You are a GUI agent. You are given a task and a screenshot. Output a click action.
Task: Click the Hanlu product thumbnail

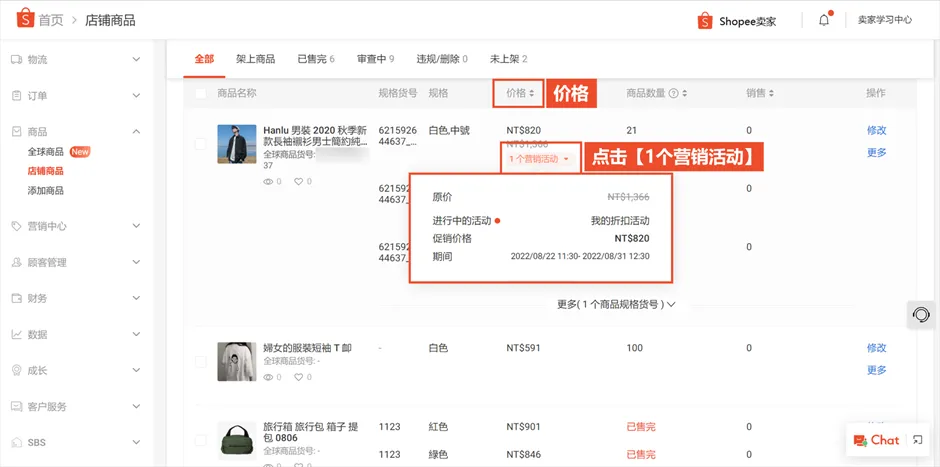coord(237,144)
